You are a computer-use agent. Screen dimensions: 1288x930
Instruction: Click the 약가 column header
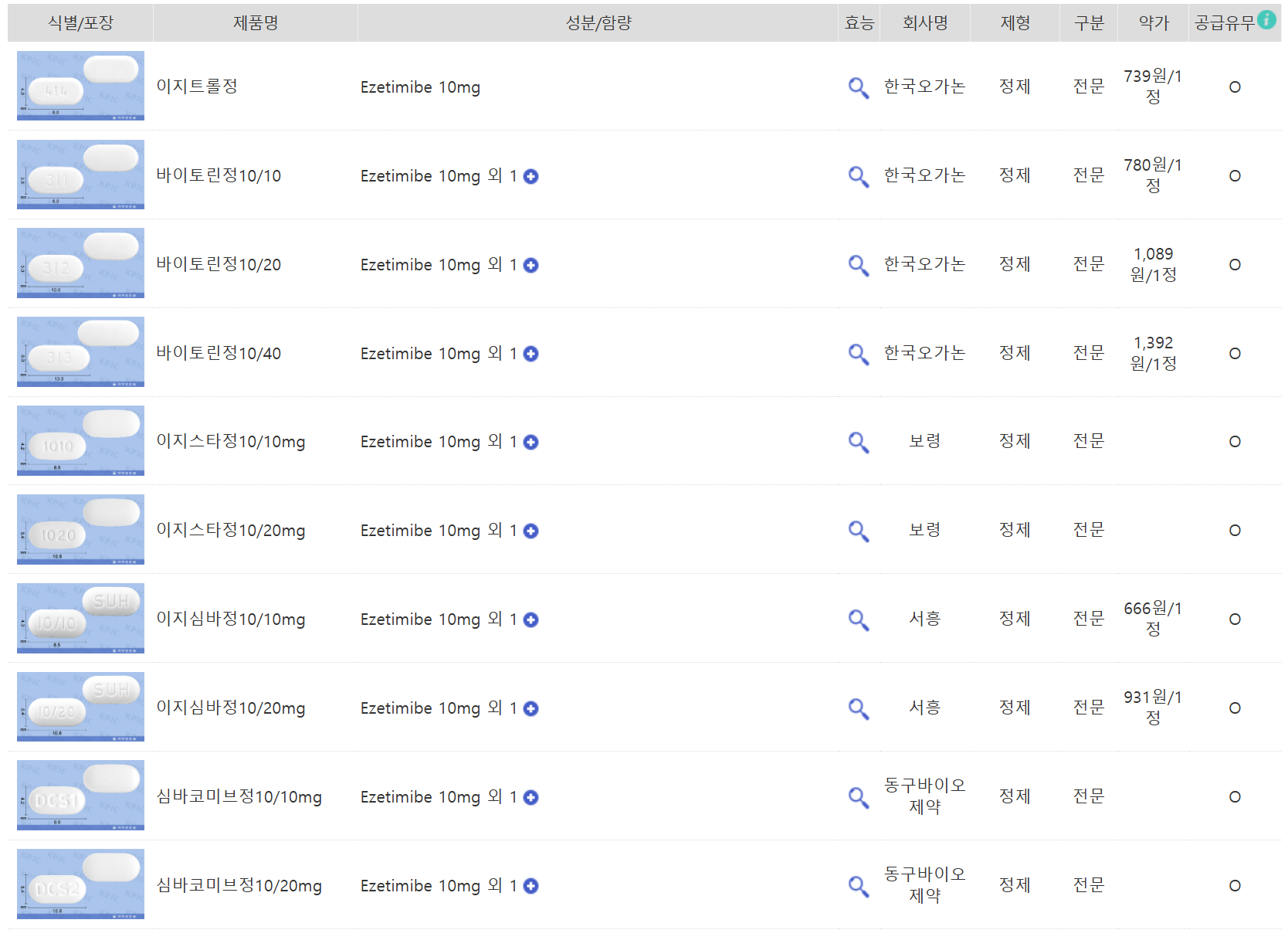click(x=1154, y=23)
